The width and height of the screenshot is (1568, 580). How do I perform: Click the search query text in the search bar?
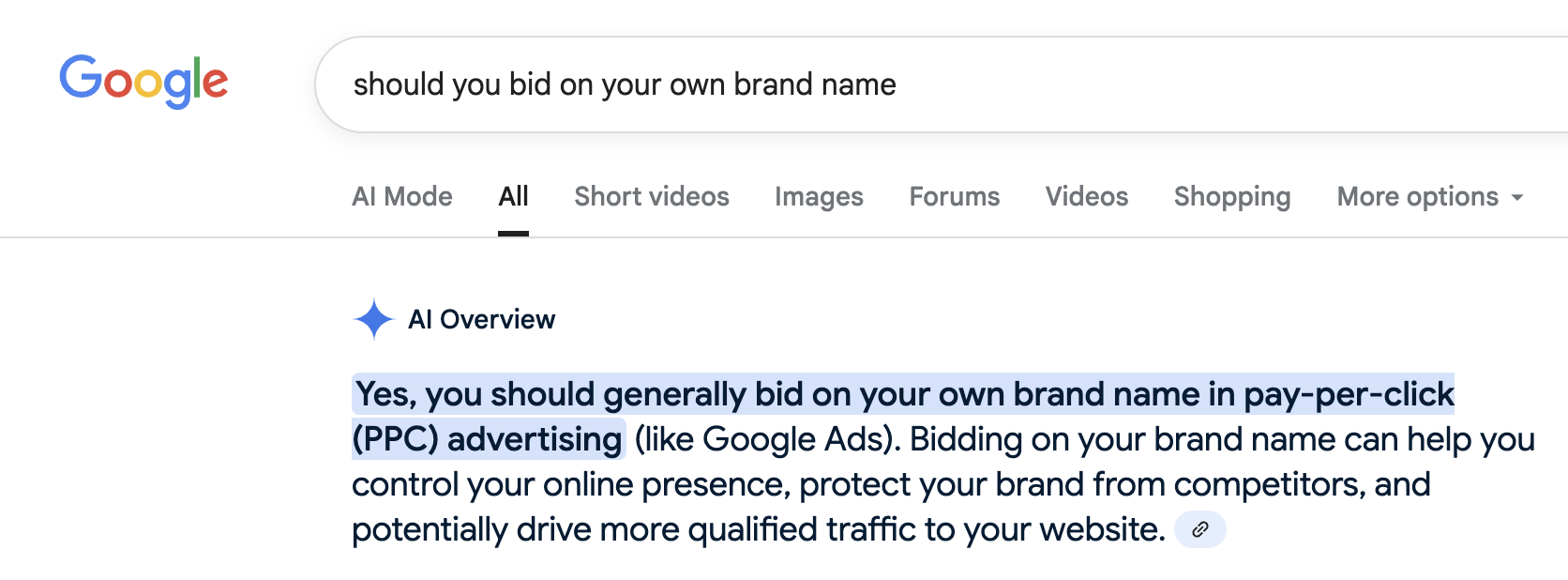pyautogui.click(x=626, y=84)
